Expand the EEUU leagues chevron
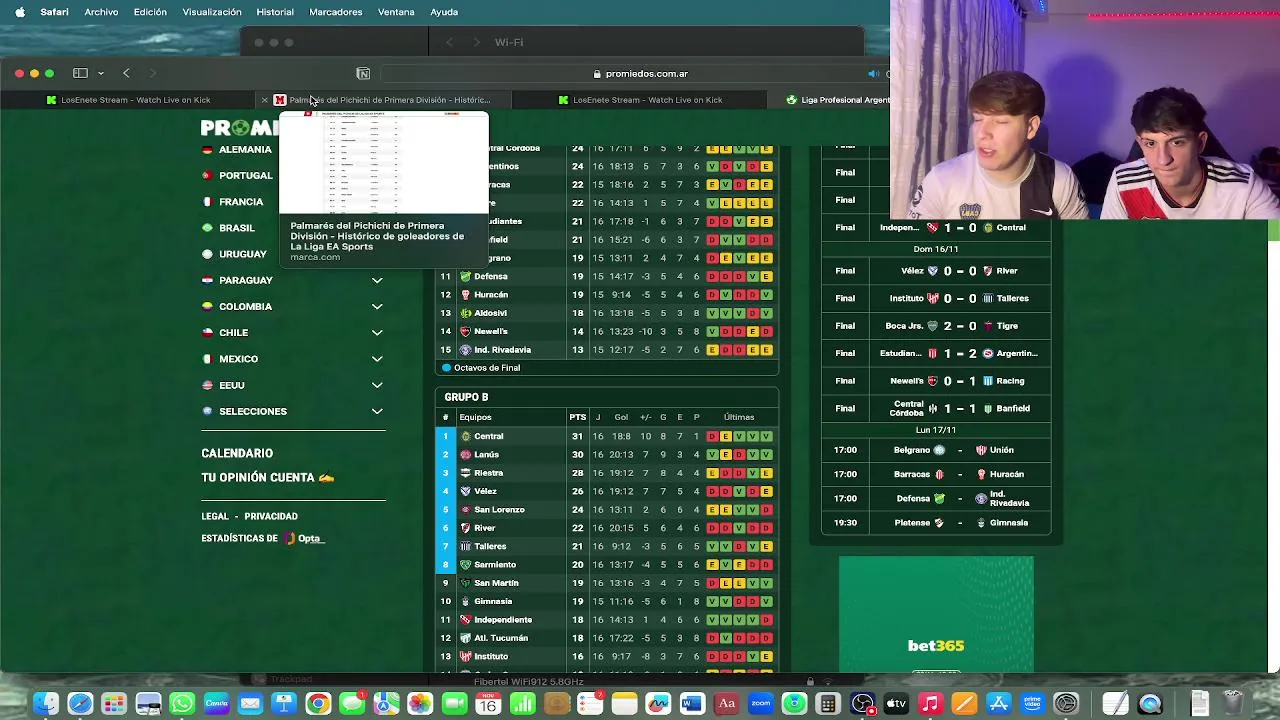1280x720 pixels. (377, 385)
